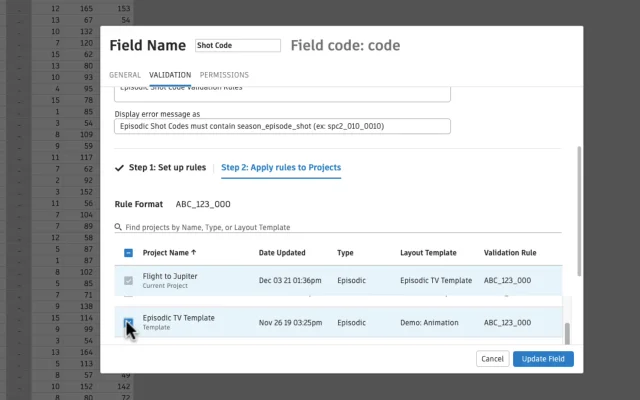Viewport: 640px width, 400px height.
Task: Open the Permissions tab
Action: pyautogui.click(x=224, y=75)
